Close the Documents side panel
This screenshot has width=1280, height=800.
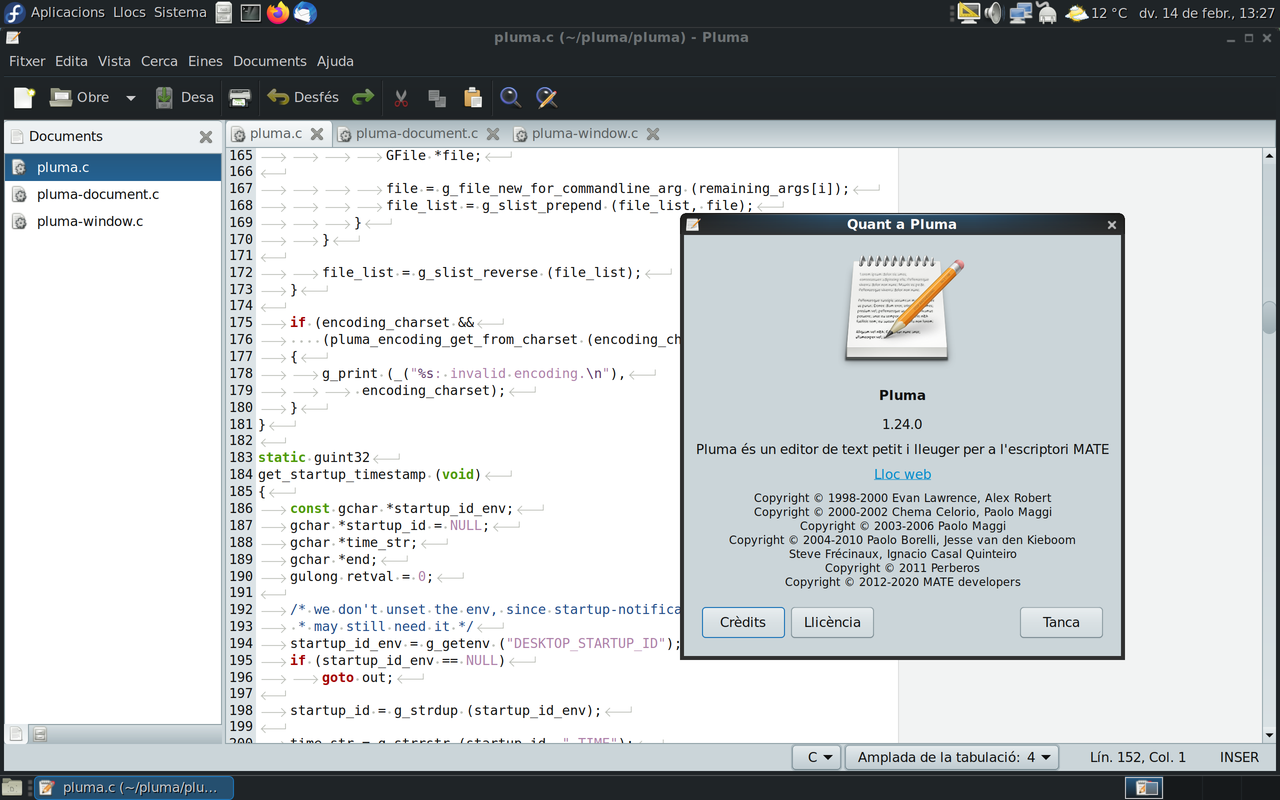[x=206, y=137]
